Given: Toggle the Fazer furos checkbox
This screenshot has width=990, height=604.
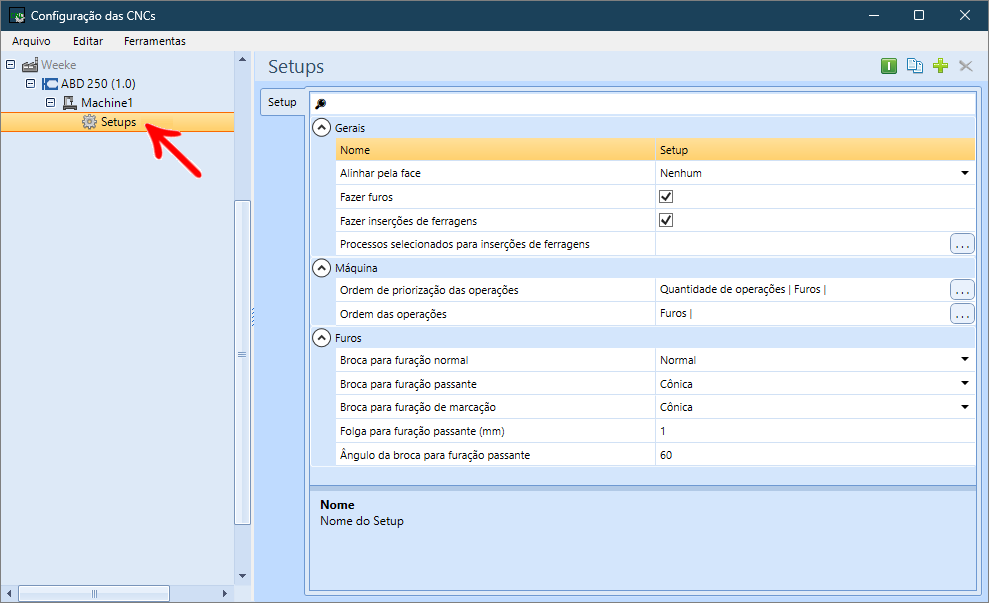Looking at the screenshot, I should pos(665,196).
